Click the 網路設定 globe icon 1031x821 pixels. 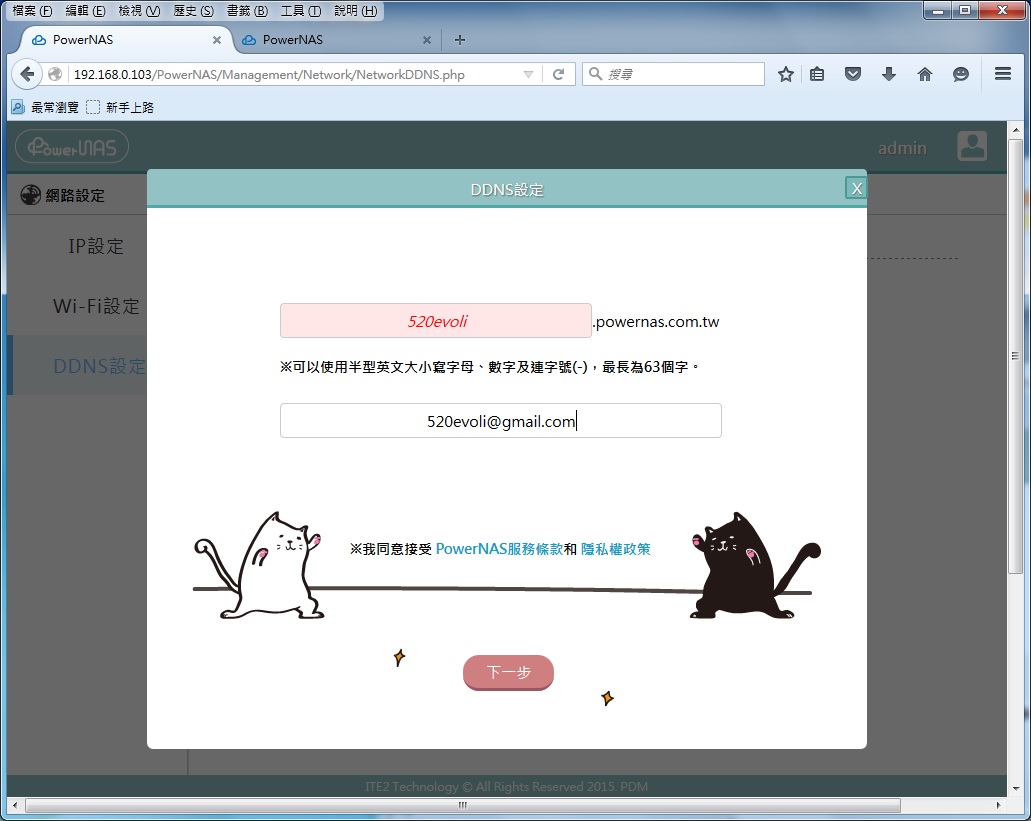point(30,195)
